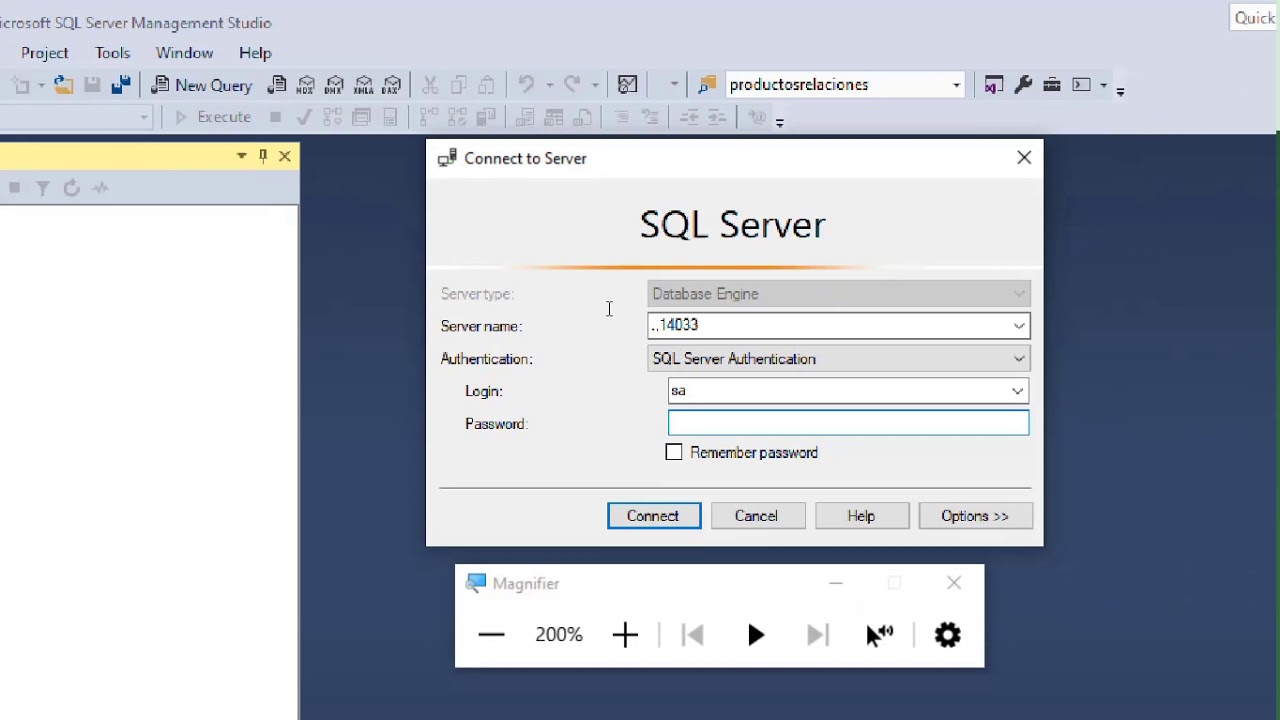Image resolution: width=1280 pixels, height=720 pixels.
Task: Click the Object Explorer activity monitor icon
Action: coord(100,188)
